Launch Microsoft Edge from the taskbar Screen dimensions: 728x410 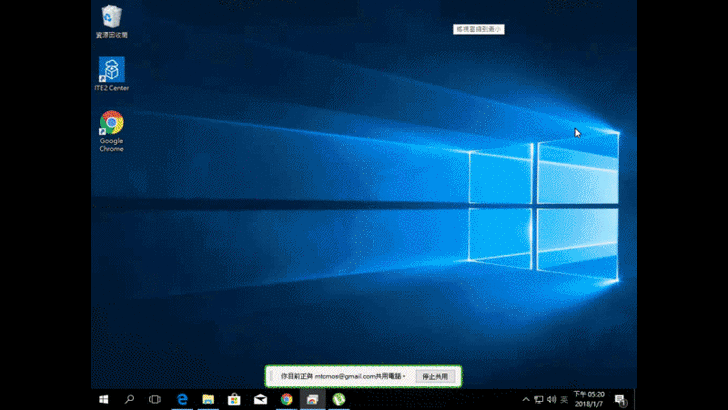[182, 399]
